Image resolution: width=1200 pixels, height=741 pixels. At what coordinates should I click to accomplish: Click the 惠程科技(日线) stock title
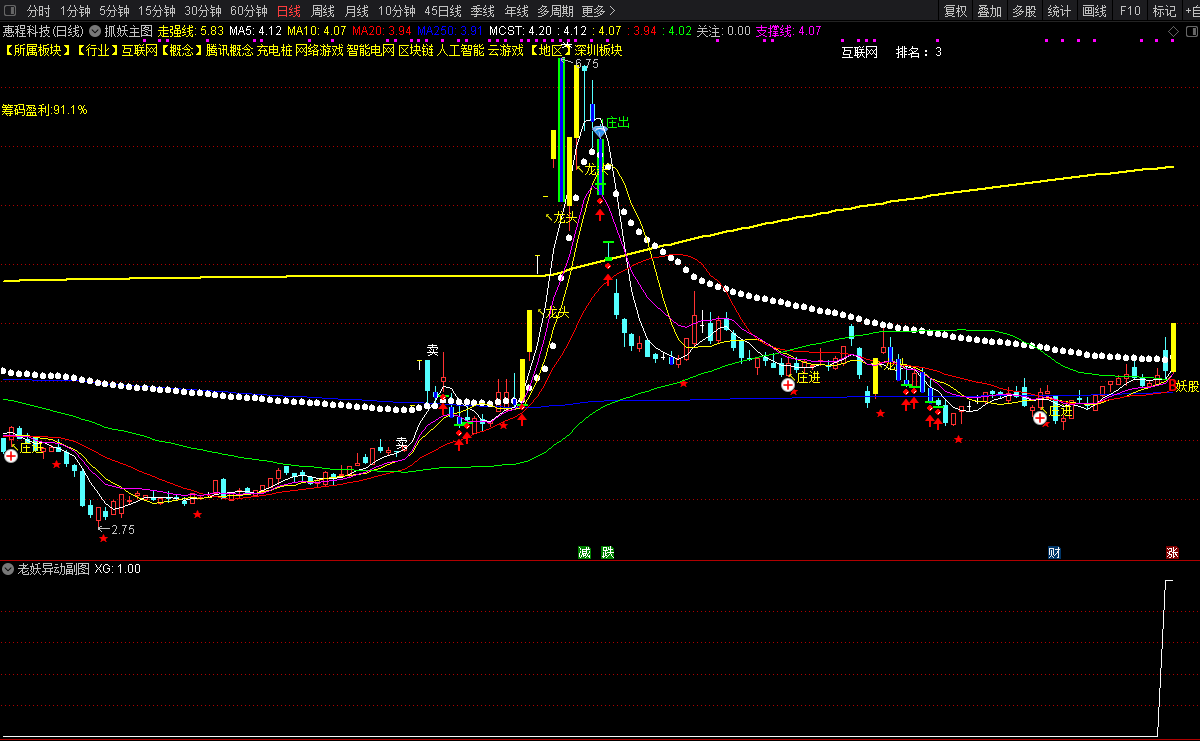coord(43,31)
